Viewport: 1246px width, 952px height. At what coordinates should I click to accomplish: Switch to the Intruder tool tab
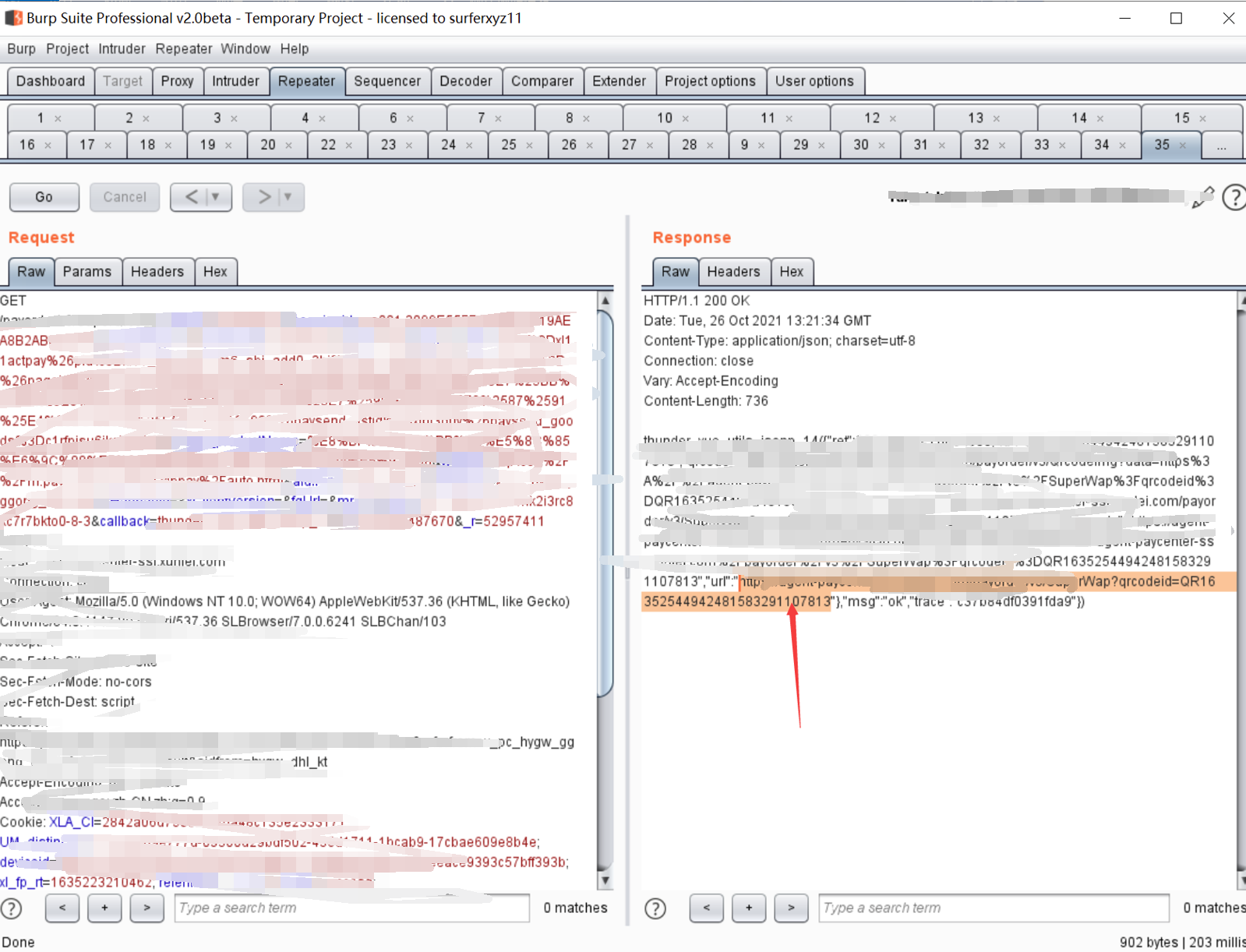tap(235, 81)
